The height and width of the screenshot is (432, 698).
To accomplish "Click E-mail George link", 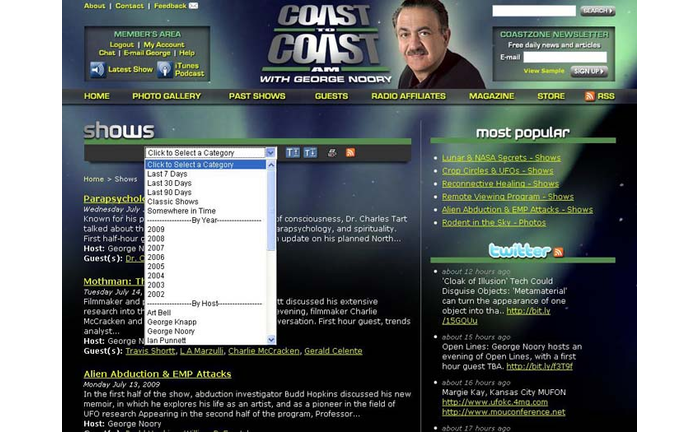I will 147,53.
